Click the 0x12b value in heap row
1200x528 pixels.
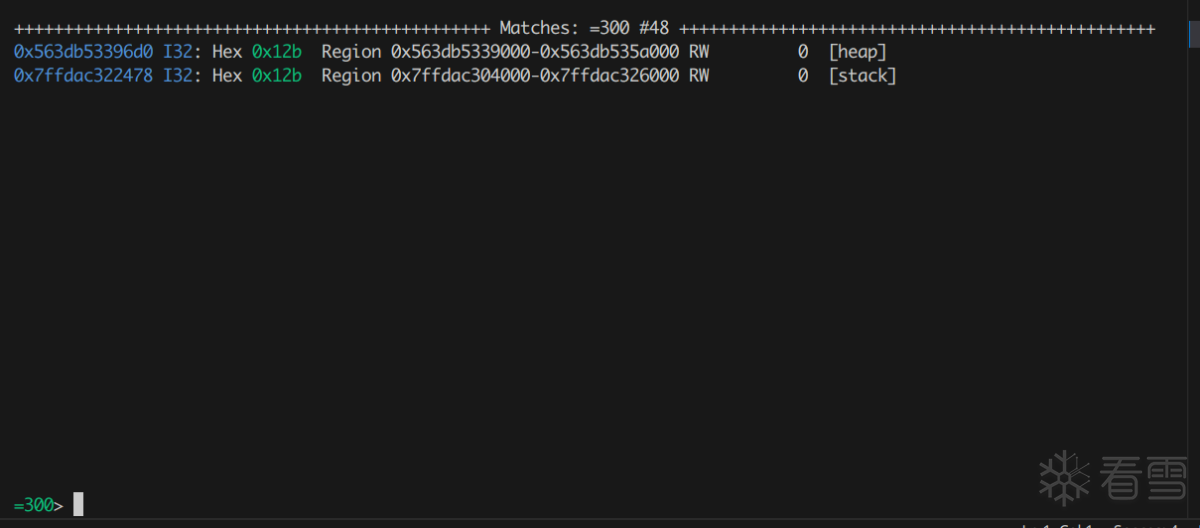[x=276, y=52]
